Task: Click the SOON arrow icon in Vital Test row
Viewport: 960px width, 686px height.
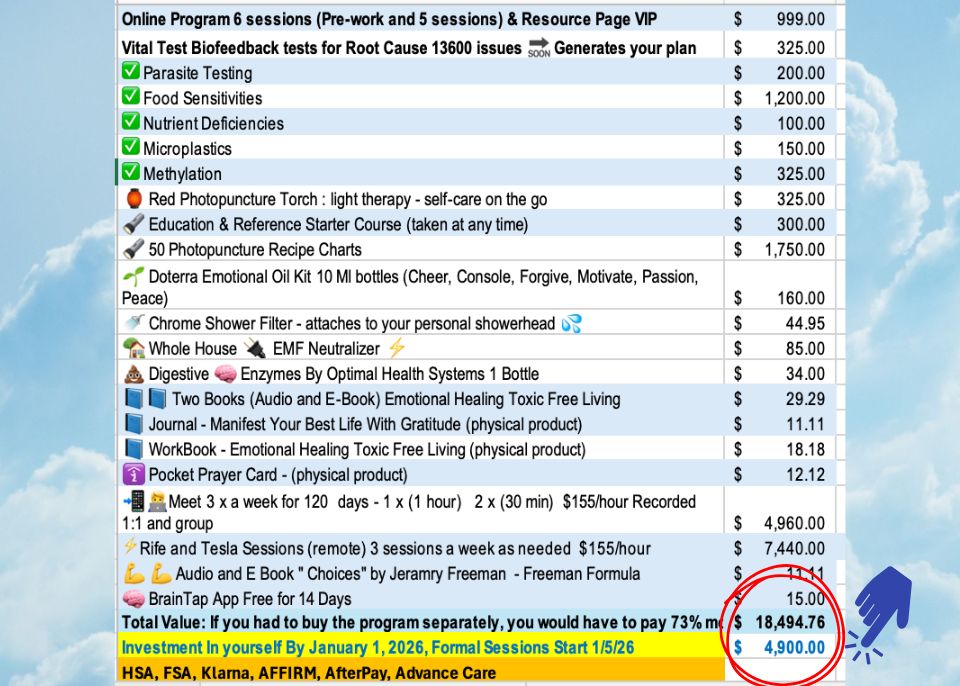Action: coord(539,47)
